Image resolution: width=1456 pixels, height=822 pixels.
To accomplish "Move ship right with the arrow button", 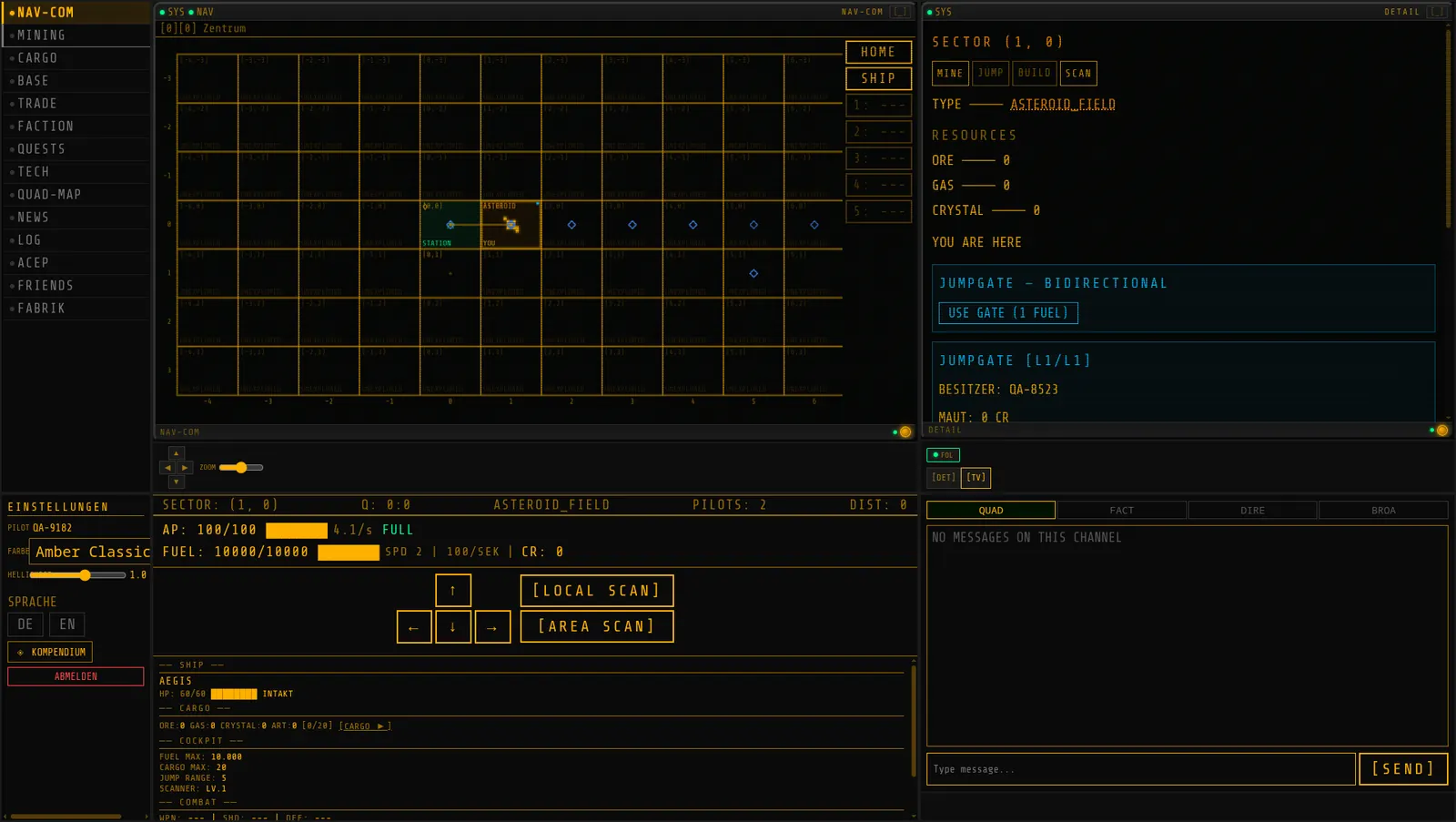I will click(x=492, y=627).
